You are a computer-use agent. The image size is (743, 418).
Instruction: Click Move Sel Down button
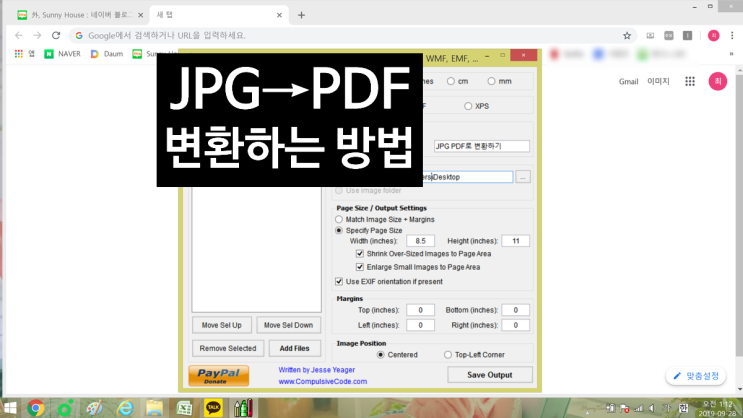pyautogui.click(x=288, y=325)
